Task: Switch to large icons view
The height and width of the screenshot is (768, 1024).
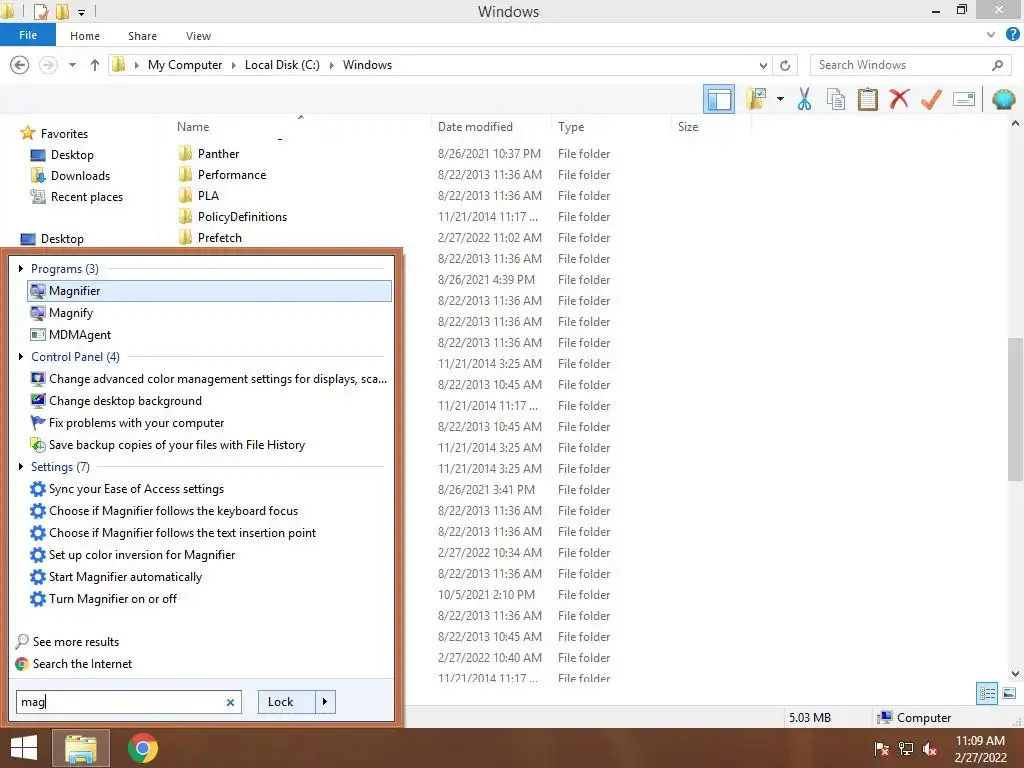Action: click(x=1009, y=694)
